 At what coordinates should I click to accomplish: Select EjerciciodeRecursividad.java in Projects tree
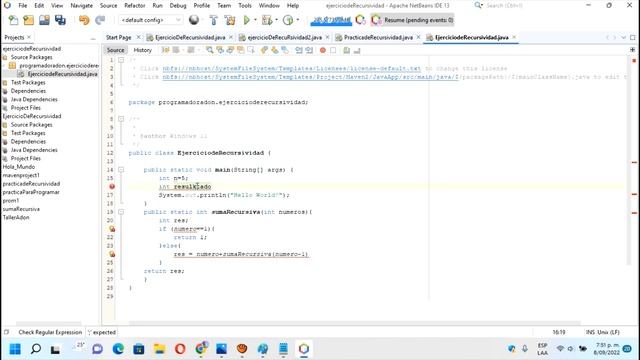coord(62,74)
